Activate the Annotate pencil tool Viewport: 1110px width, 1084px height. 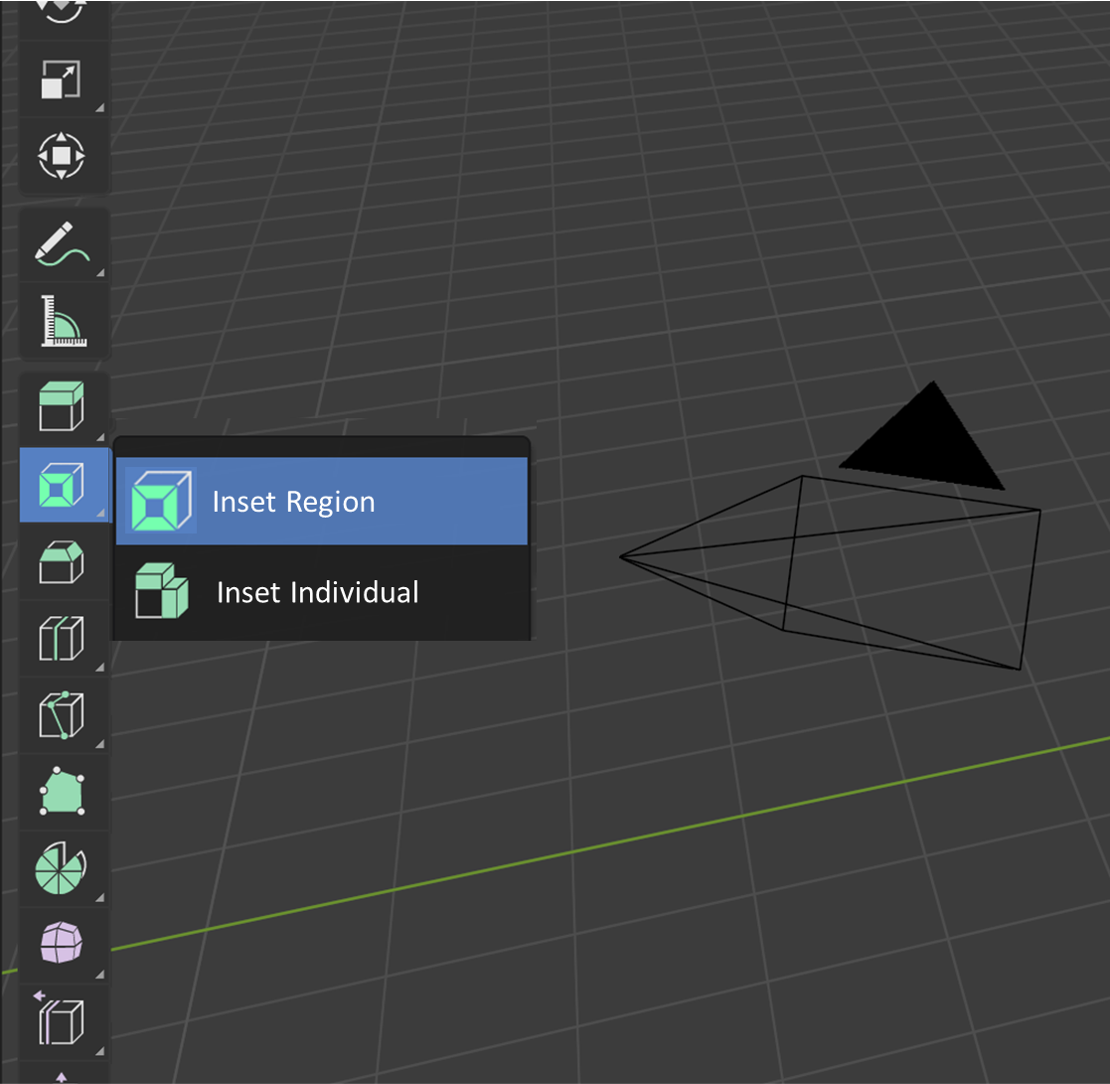[x=63, y=244]
